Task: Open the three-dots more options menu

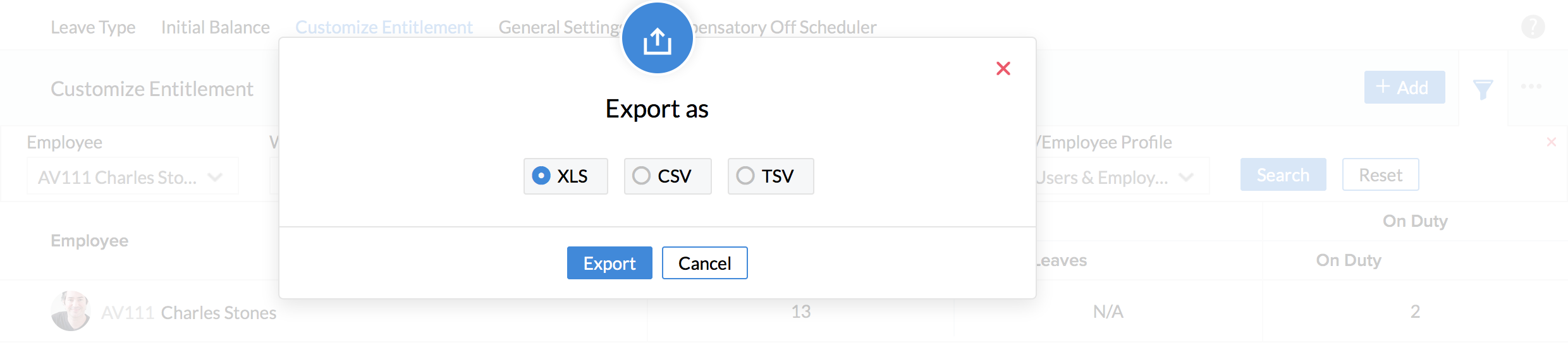Action: click(x=1531, y=87)
